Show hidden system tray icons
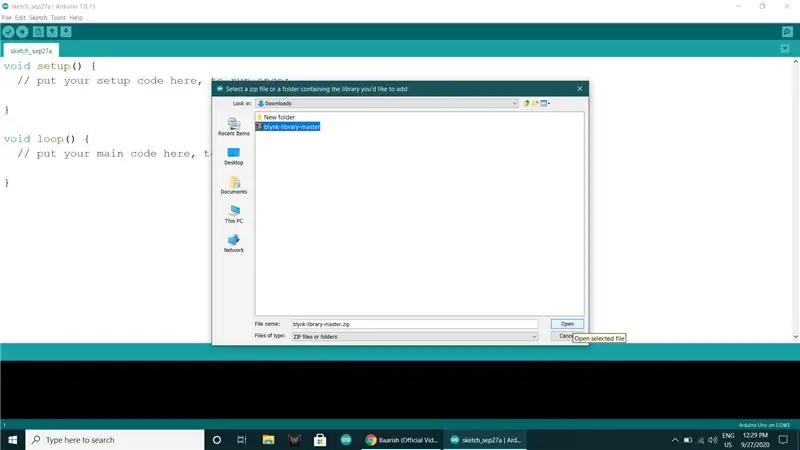800x450 pixels. click(x=675, y=440)
